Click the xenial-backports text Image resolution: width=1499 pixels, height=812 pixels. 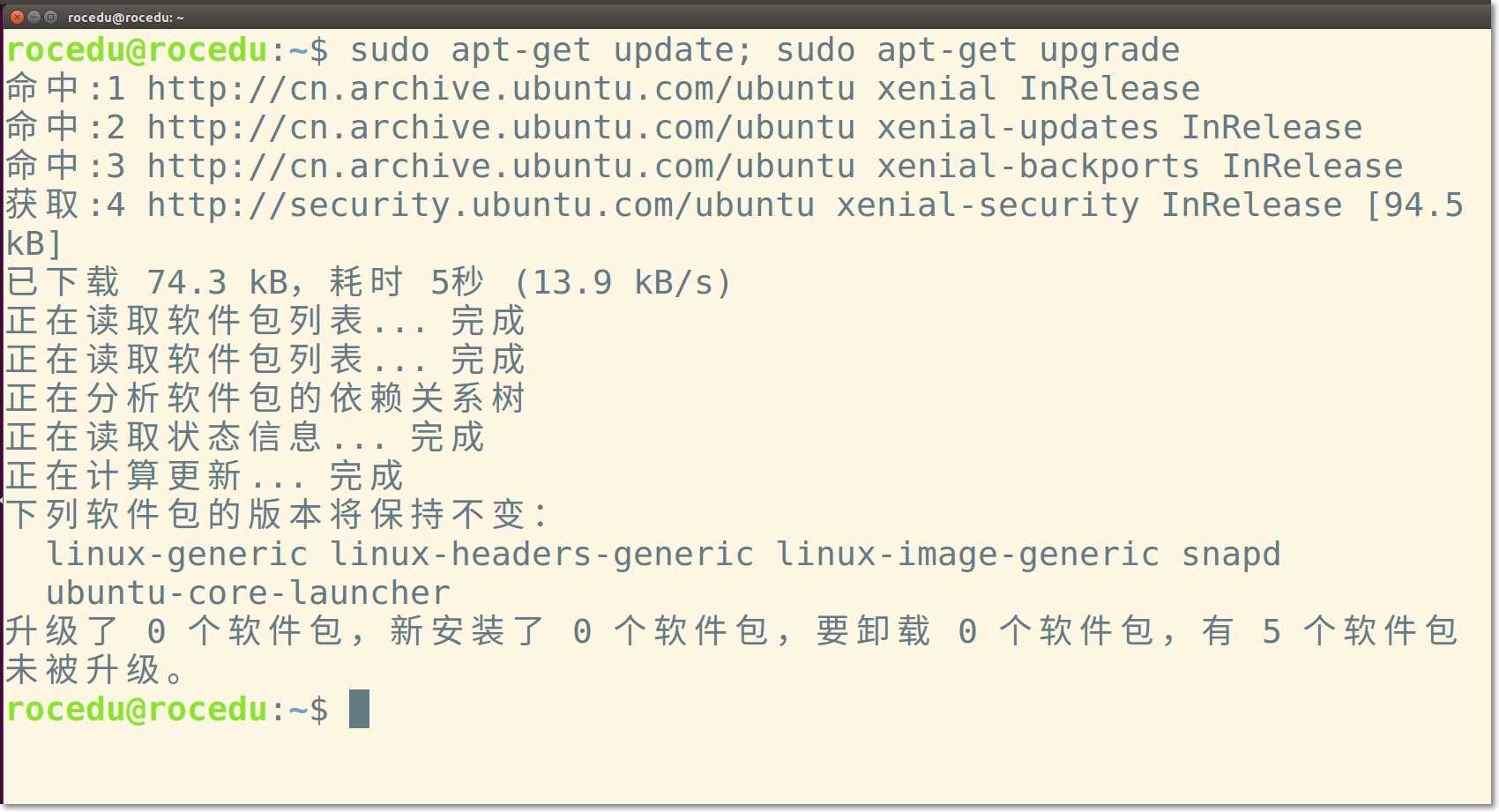[1038, 167]
